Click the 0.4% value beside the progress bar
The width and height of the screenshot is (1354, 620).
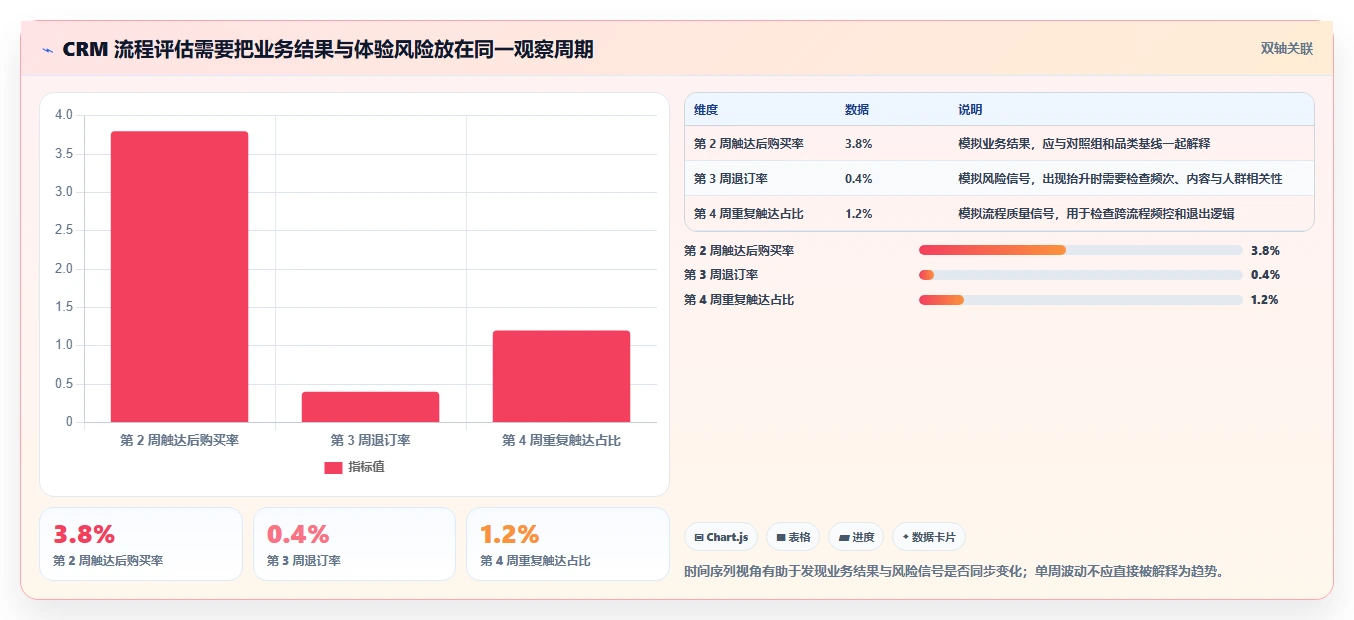1265,275
